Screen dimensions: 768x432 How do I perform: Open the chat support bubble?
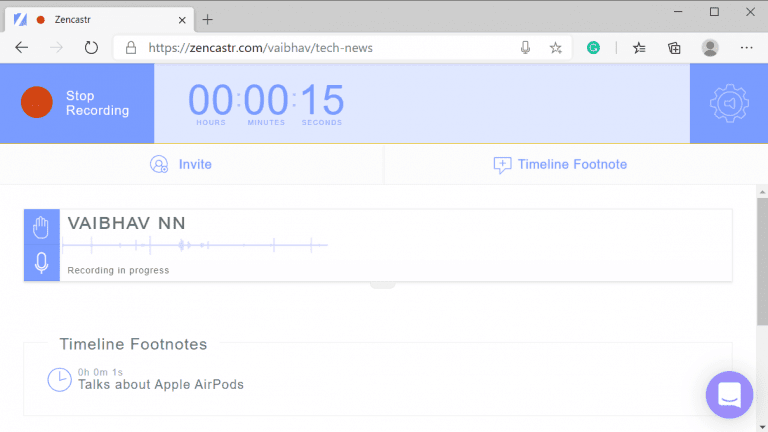729,395
